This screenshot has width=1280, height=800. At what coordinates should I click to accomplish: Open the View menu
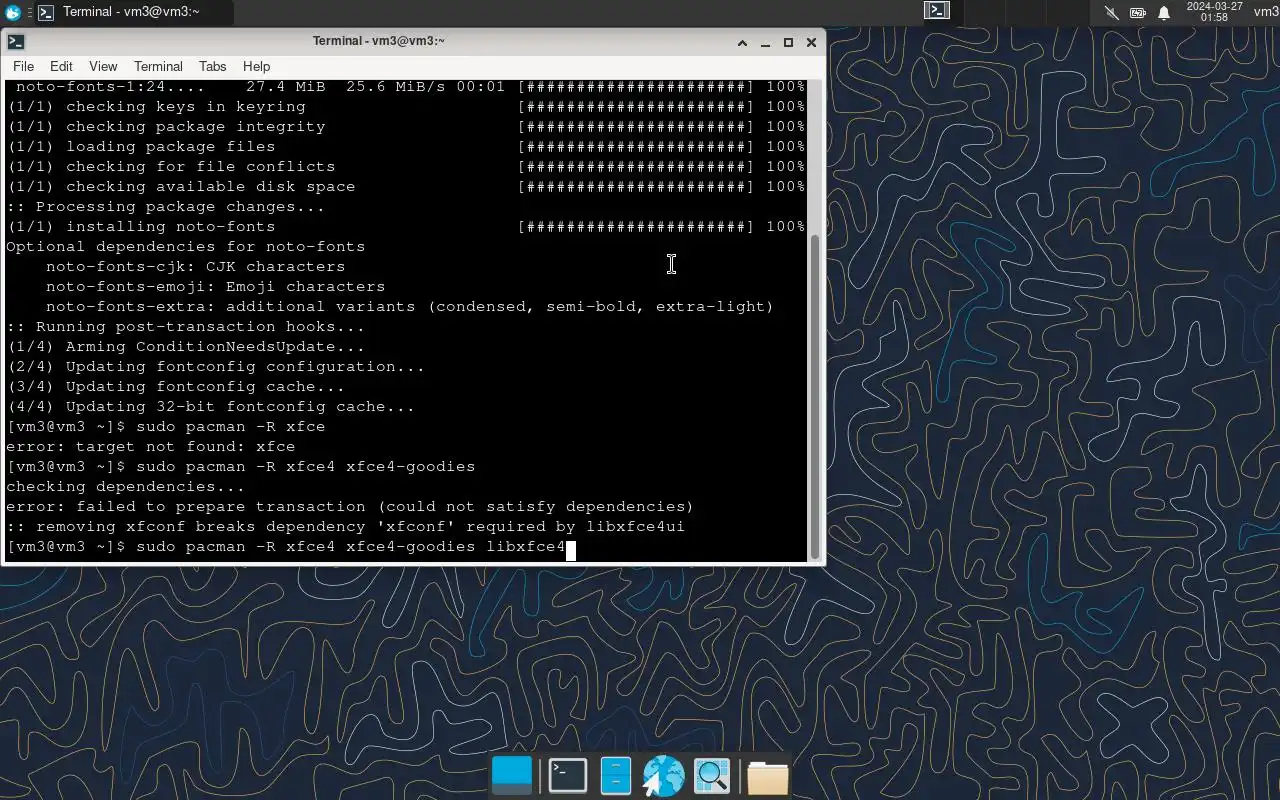point(103,66)
